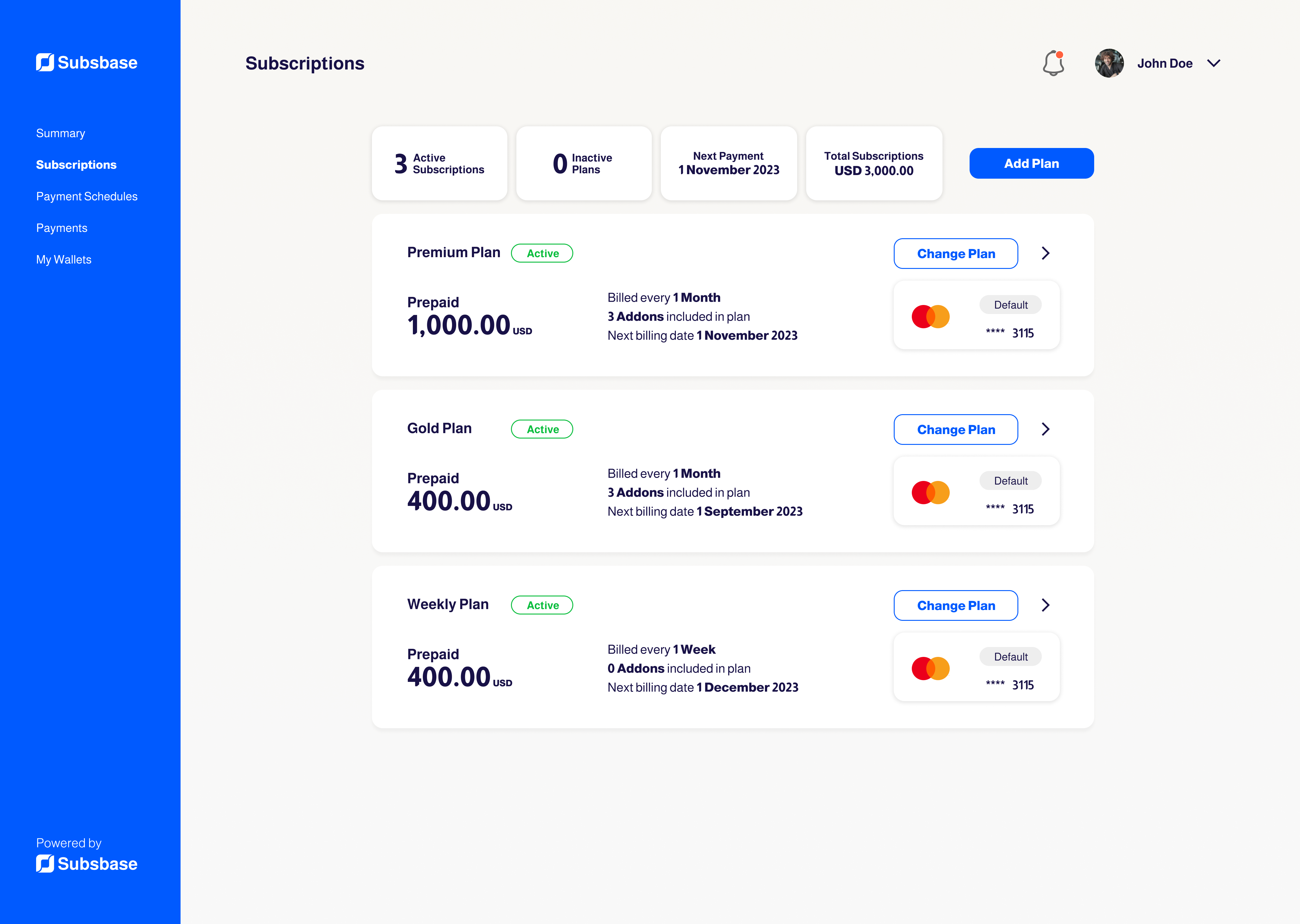Open the notifications bell icon
The width and height of the screenshot is (1300, 924).
[1054, 63]
